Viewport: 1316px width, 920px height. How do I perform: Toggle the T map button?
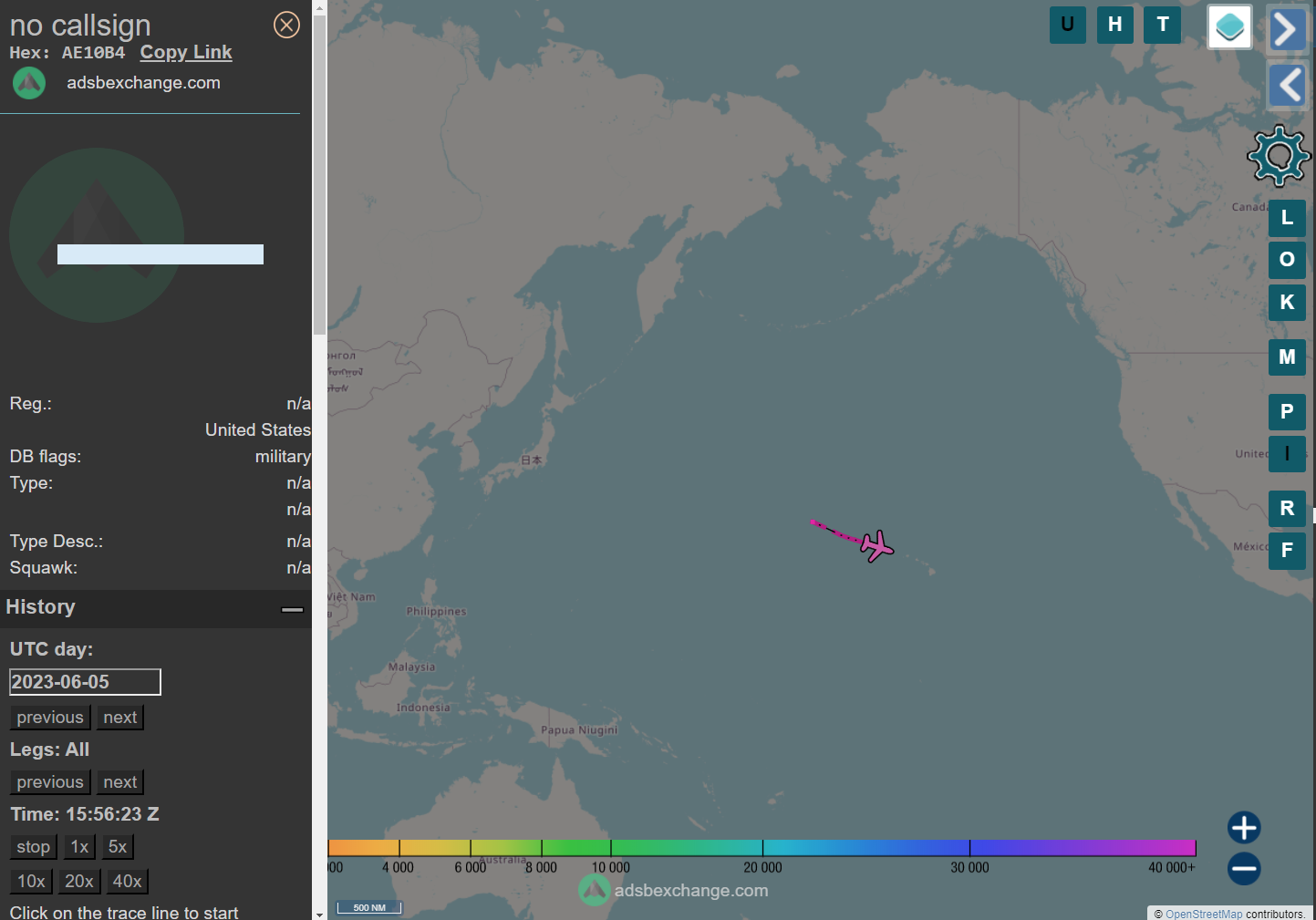[1163, 25]
